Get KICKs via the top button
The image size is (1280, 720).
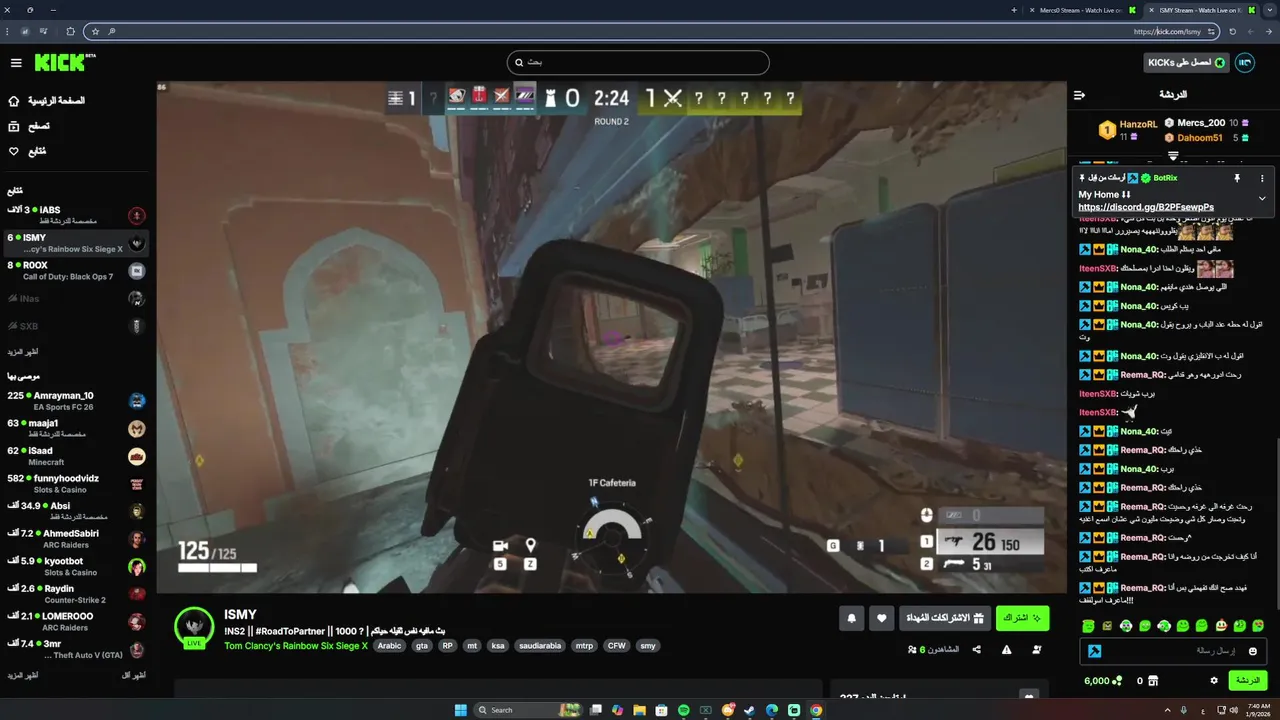(1186, 62)
